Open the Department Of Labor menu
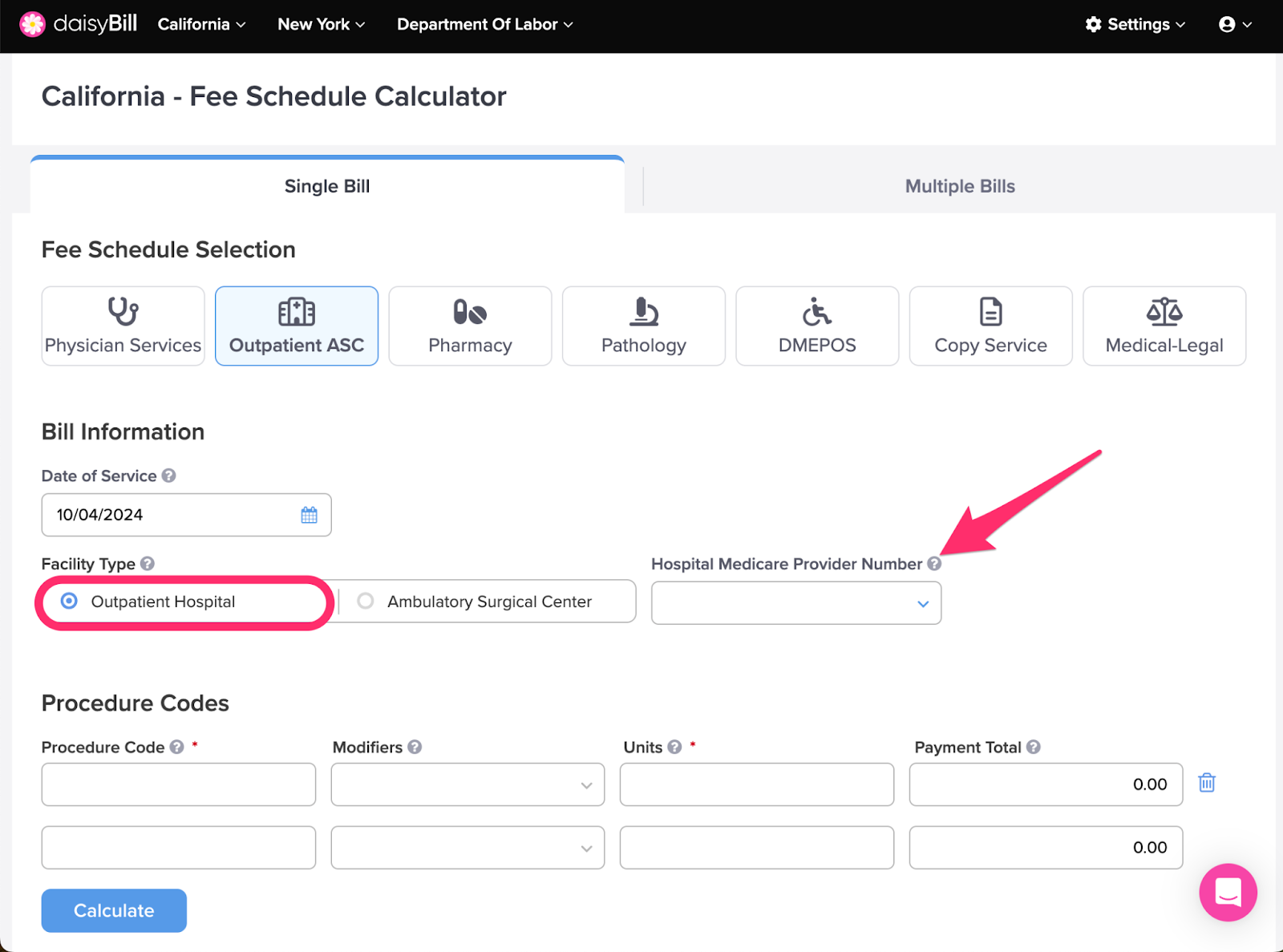The height and width of the screenshot is (952, 1283). (x=485, y=24)
